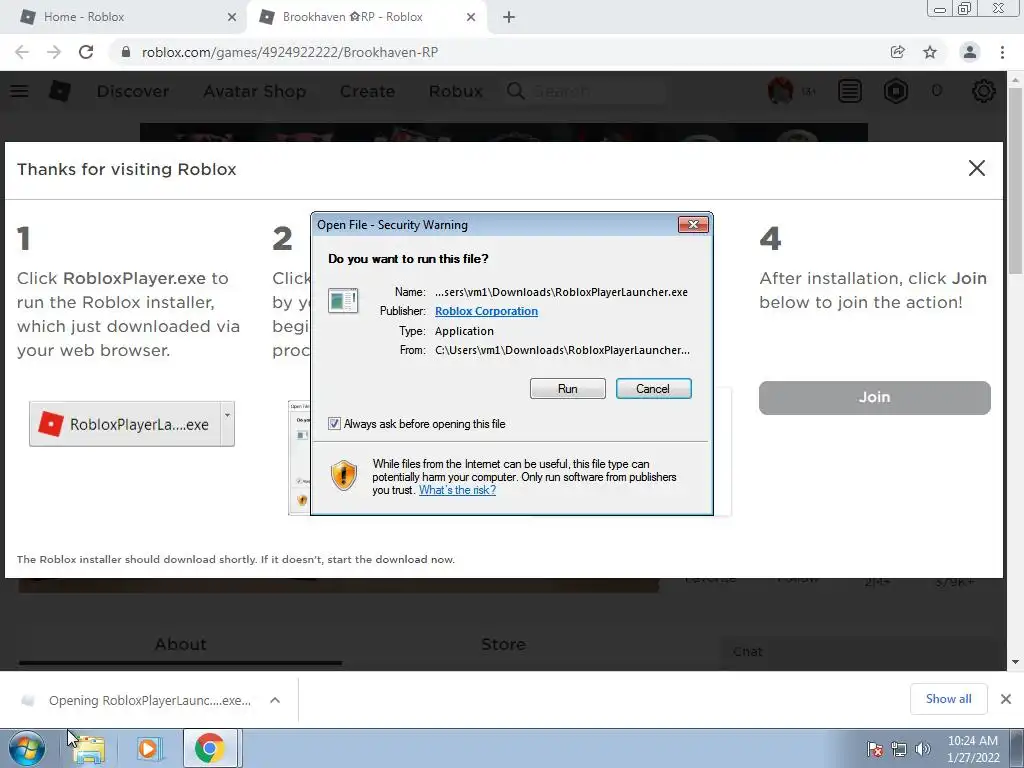The height and width of the screenshot is (768, 1024).
Task: Click the security shield warning icon
Action: tap(344, 475)
